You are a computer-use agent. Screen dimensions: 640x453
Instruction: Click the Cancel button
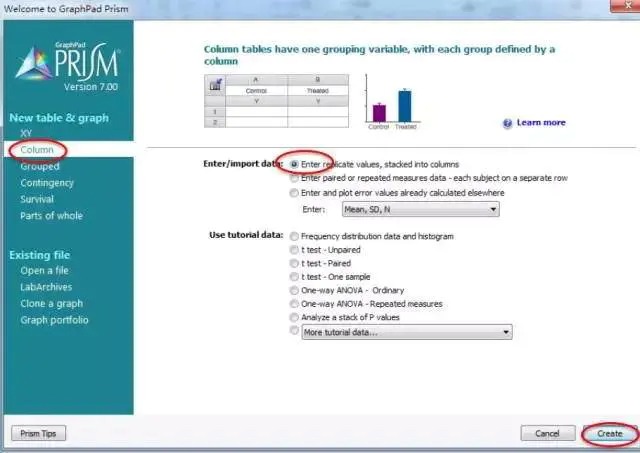(548, 433)
